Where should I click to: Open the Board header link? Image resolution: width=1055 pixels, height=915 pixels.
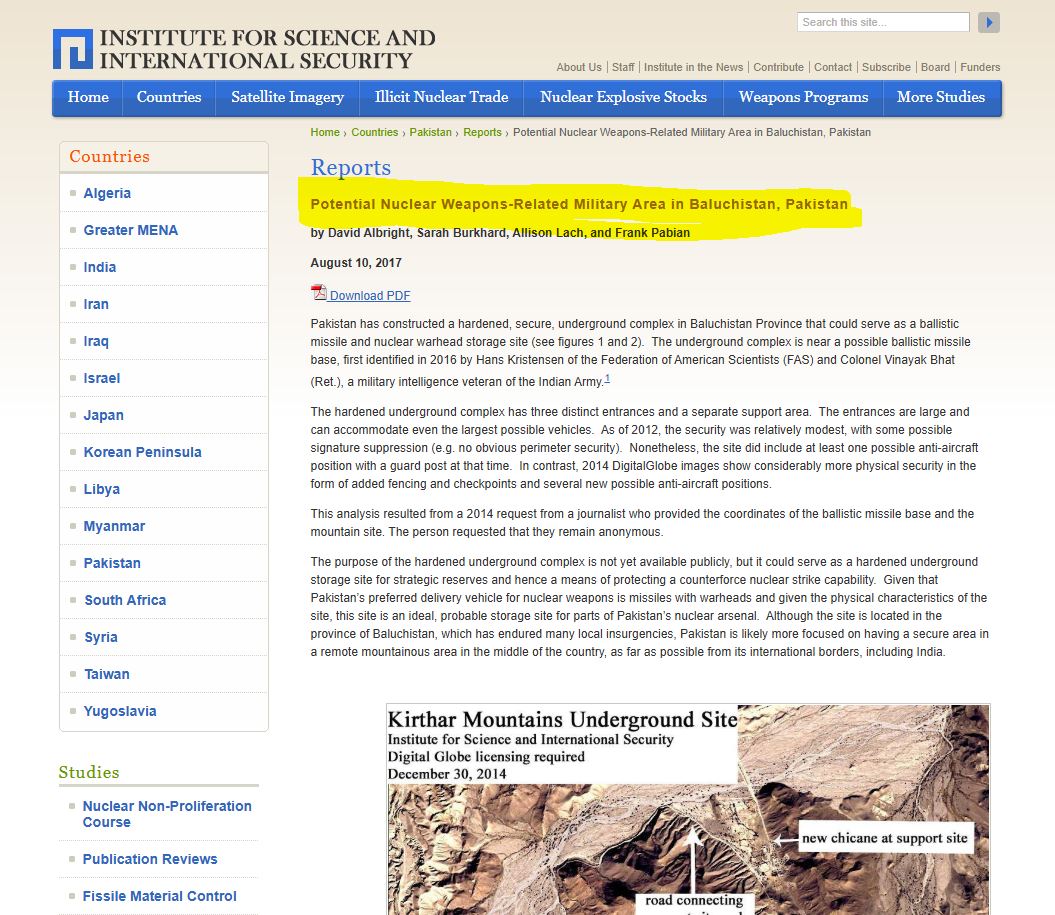935,67
